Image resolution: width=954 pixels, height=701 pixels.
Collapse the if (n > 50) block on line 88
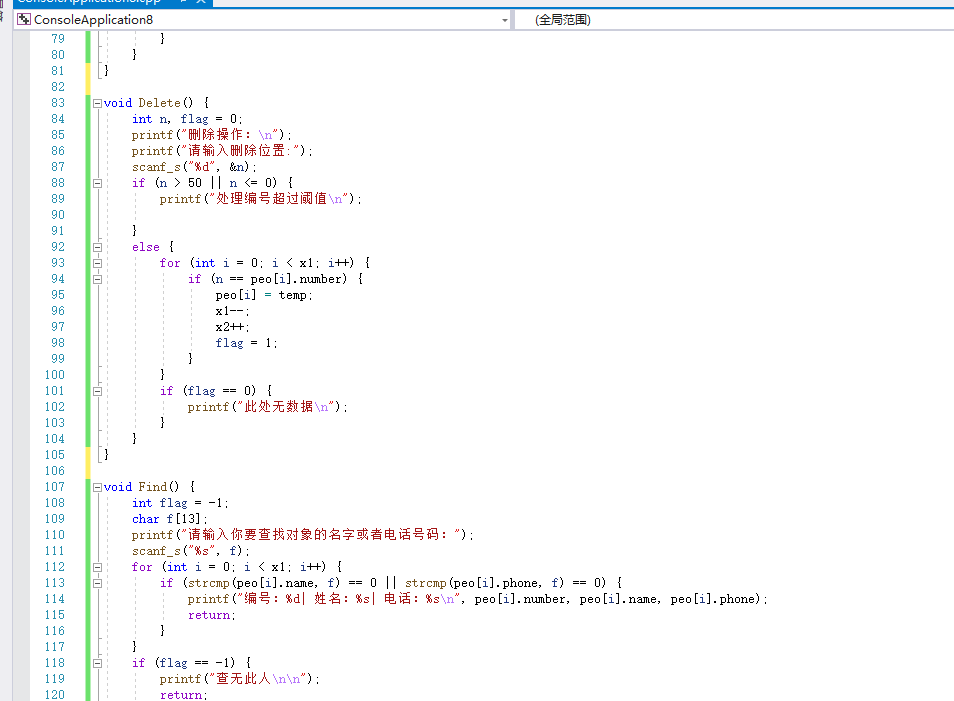tap(97, 183)
